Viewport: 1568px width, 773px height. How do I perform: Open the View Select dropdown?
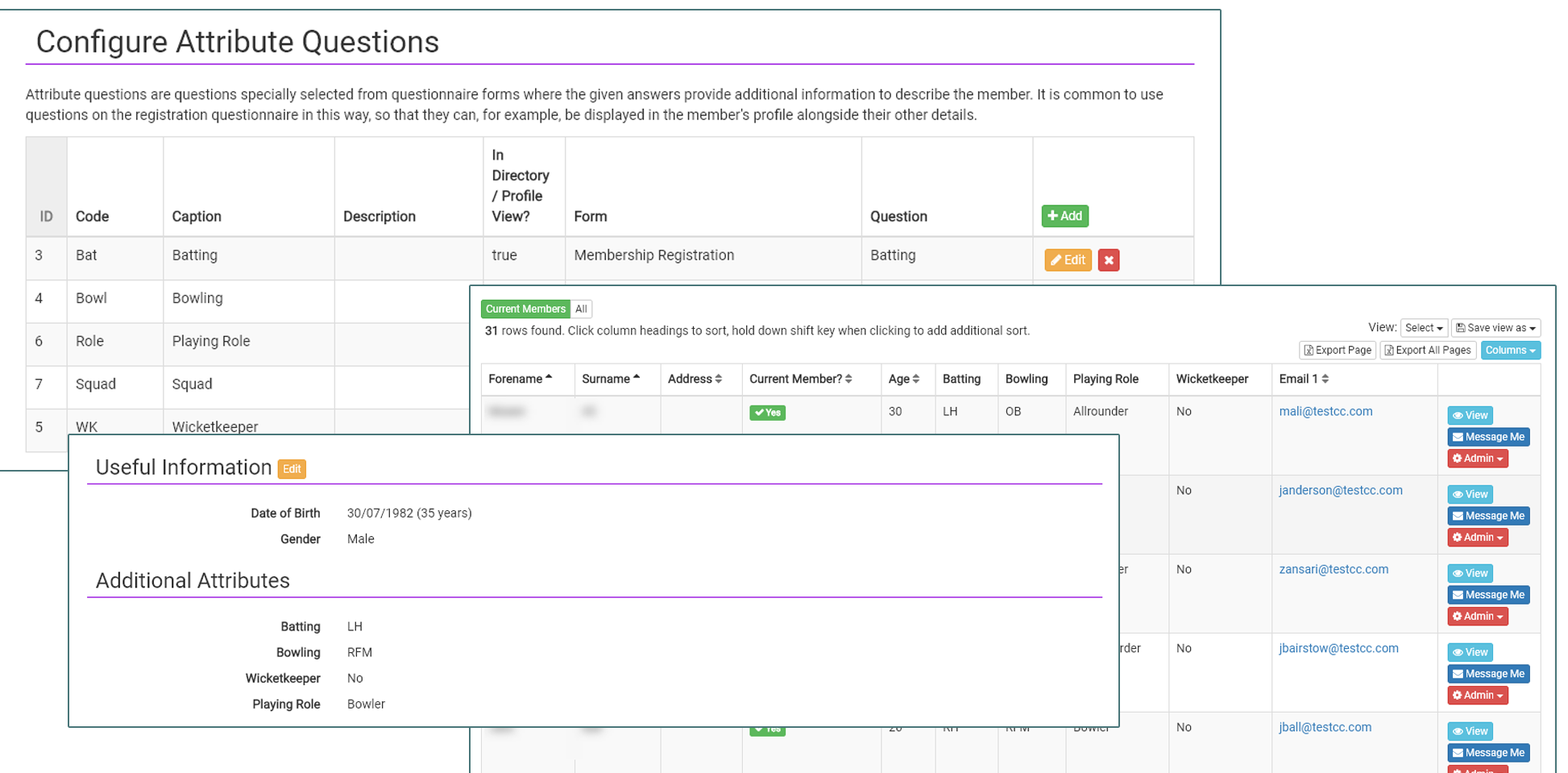tap(1424, 328)
